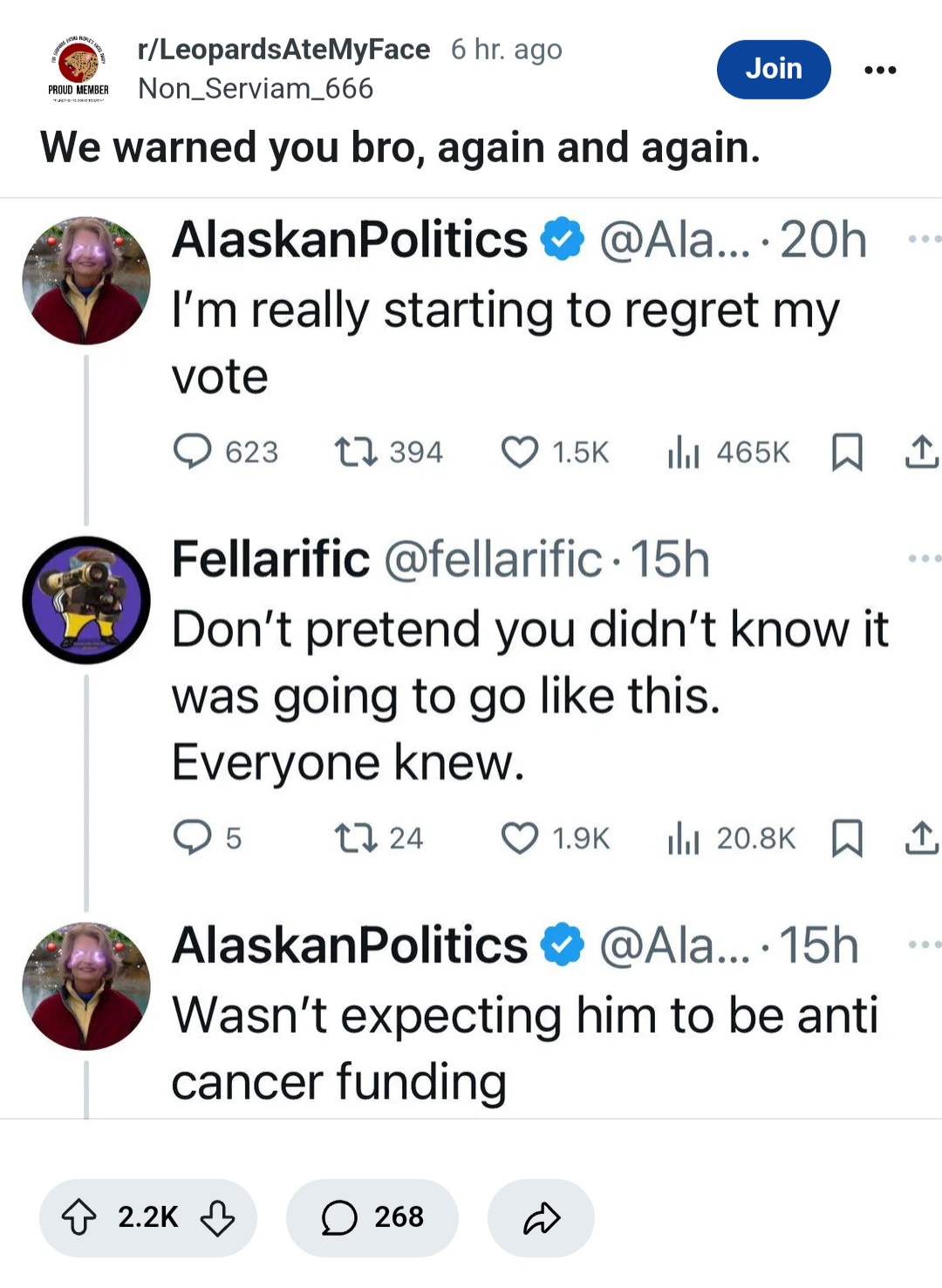This screenshot has height=1288, width=942.
Task: Open the post overflow menu beside Join
Action: click(879, 70)
